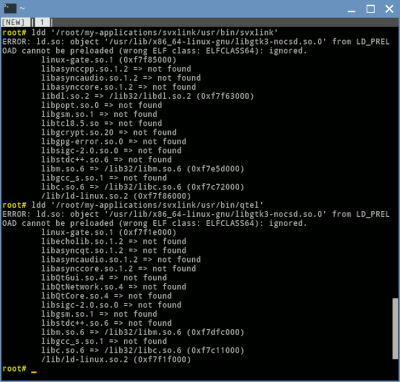Screen dimensions: 400x382
Task: Select the libasyncqt.so.1.2 not found line
Action: pos(114,250)
